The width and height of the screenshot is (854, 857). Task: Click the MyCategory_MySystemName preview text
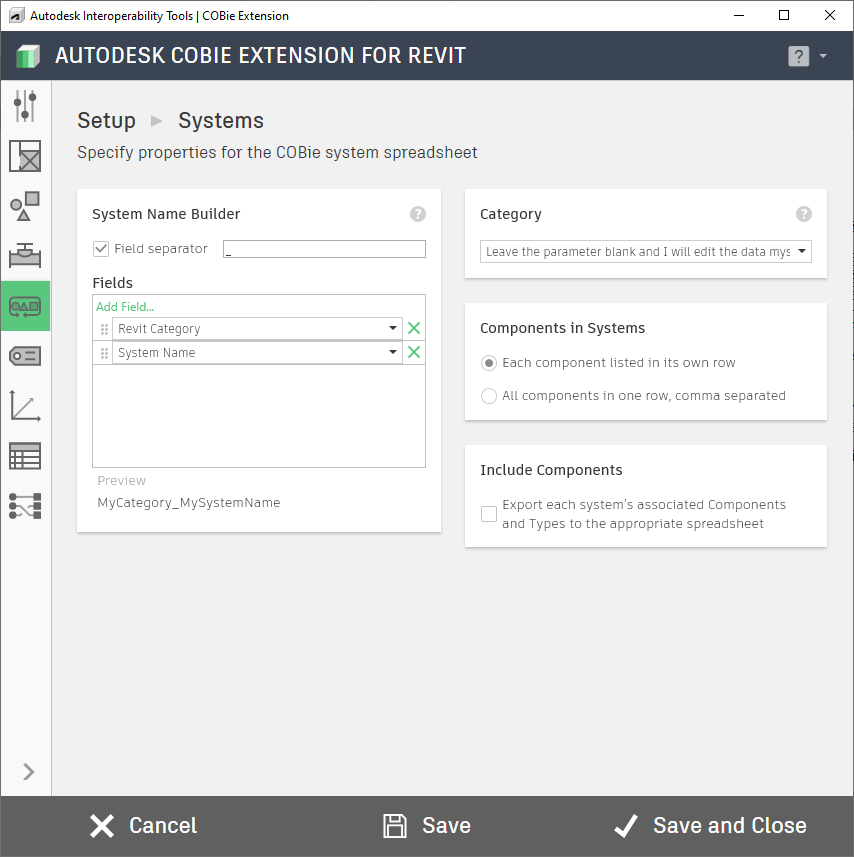[x=189, y=503]
